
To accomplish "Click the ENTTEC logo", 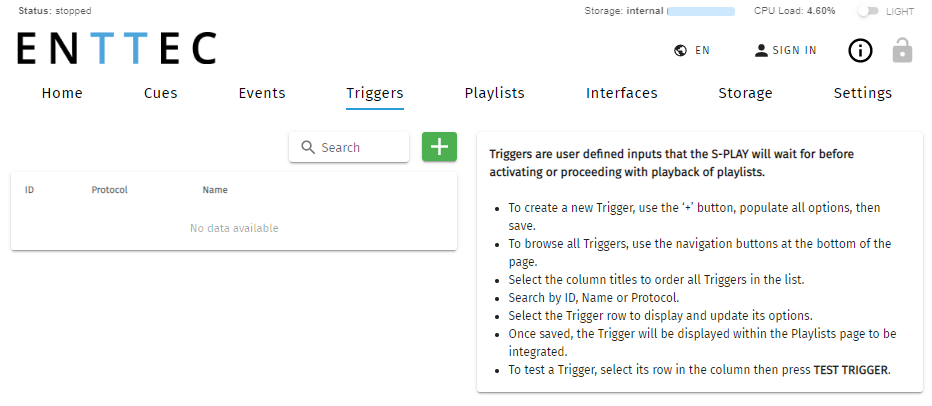I will tap(116, 48).
